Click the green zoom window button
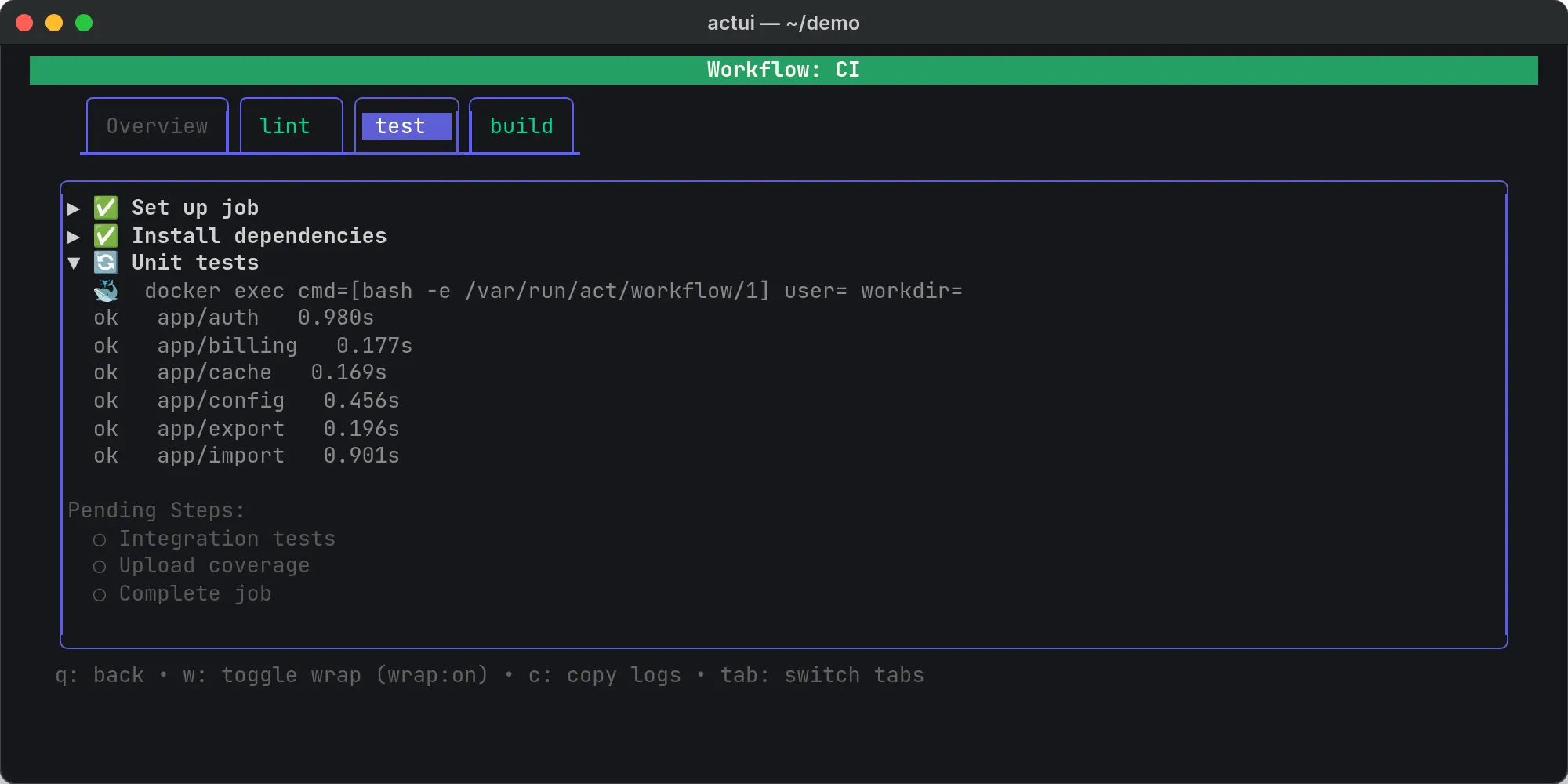The width and height of the screenshot is (1568, 784). coord(84,23)
